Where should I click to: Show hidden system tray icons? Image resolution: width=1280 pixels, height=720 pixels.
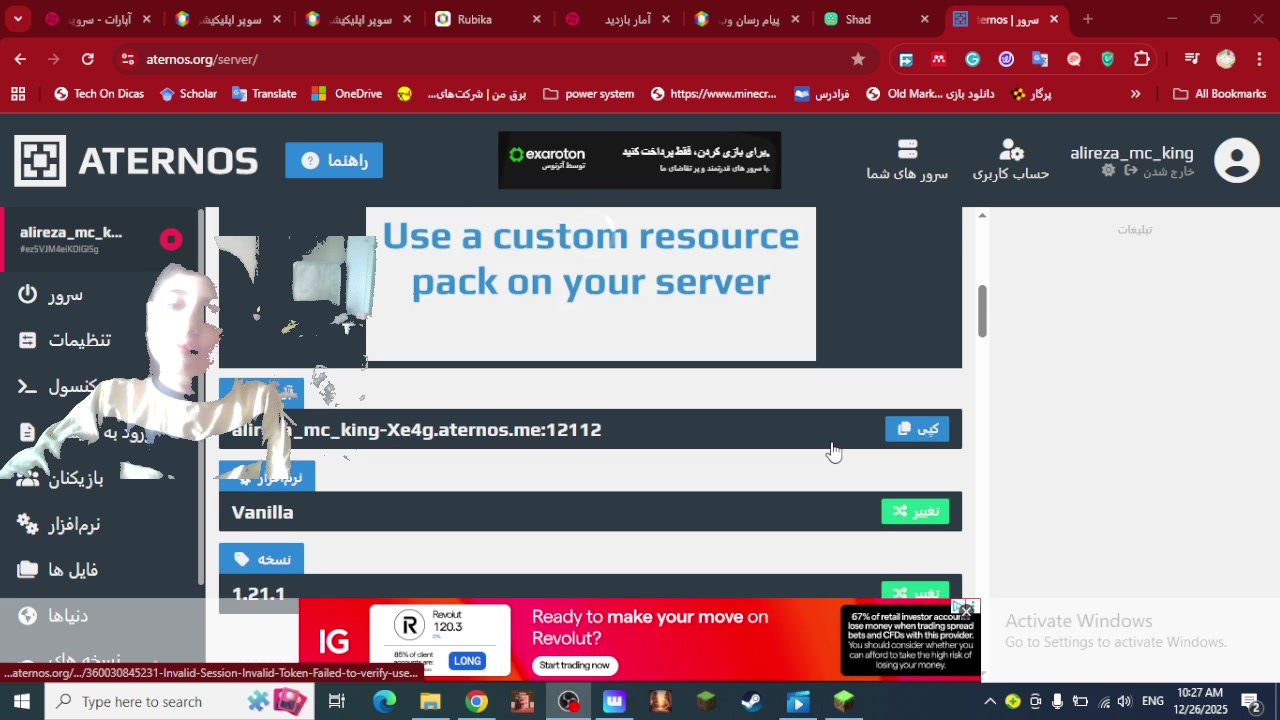(x=989, y=701)
